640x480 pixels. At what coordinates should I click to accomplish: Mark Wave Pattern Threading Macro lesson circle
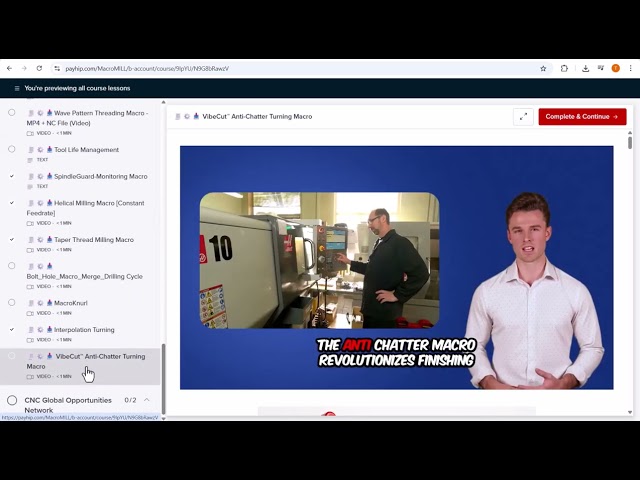coord(12,113)
